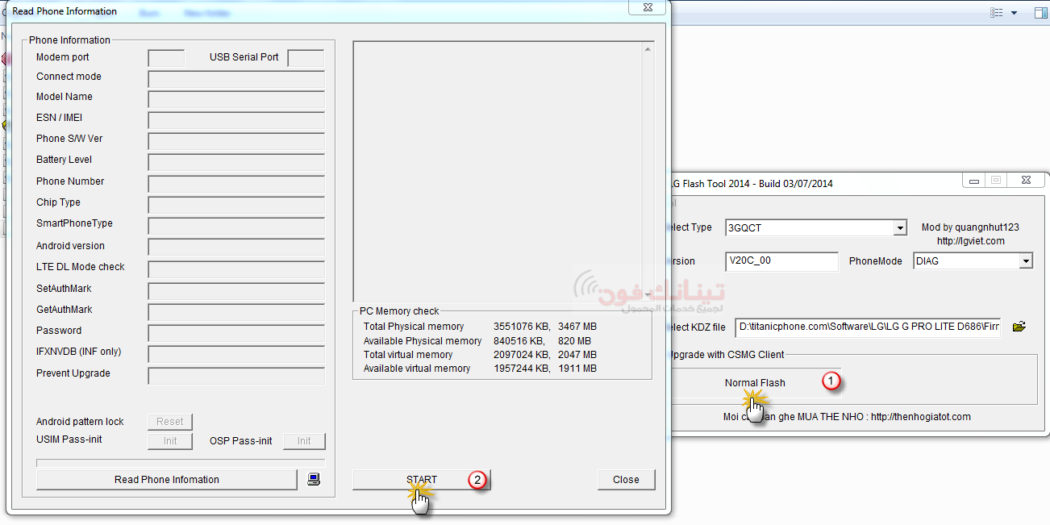Screen dimensions: 1050x525
Task: Click the 'PC Memory check' group label
Action: (x=399, y=311)
